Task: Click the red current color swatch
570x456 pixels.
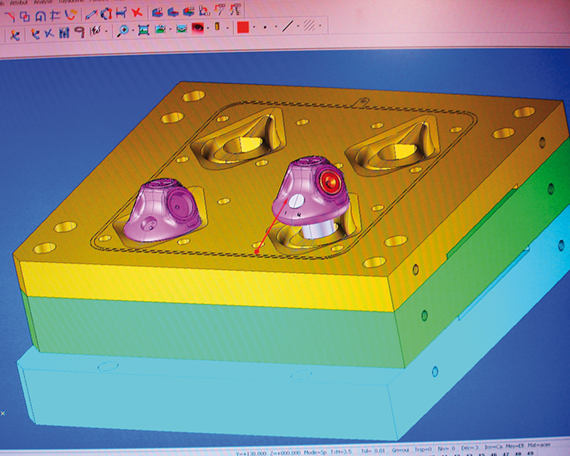Action: point(243,27)
